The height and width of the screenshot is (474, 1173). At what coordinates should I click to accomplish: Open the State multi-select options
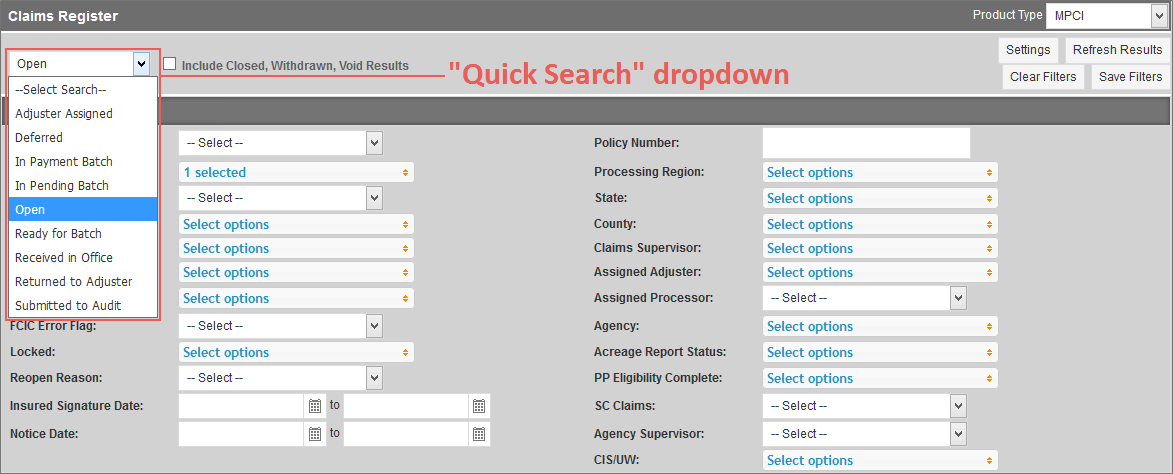point(879,198)
